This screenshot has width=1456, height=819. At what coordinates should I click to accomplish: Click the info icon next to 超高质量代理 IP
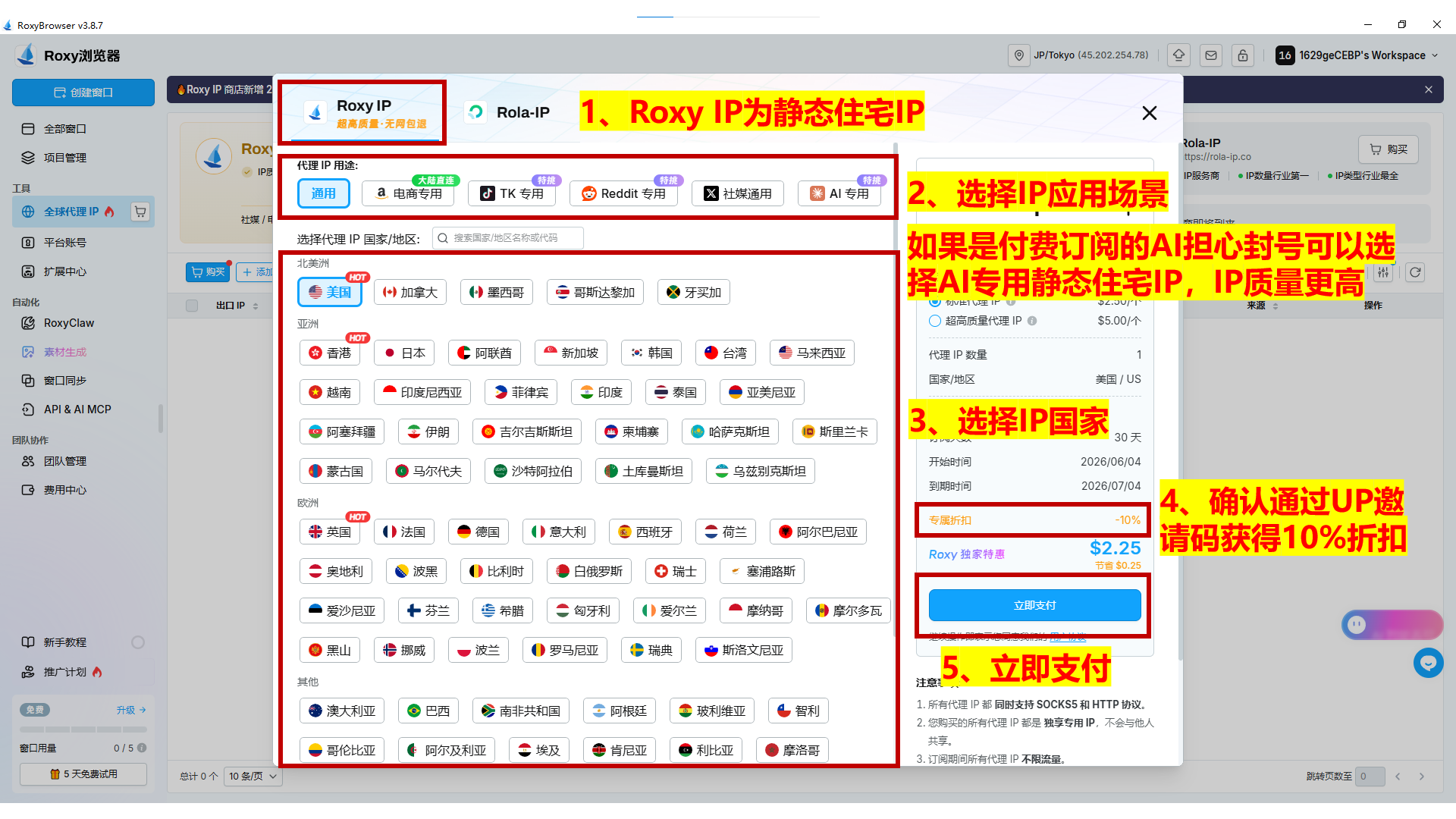1032,321
